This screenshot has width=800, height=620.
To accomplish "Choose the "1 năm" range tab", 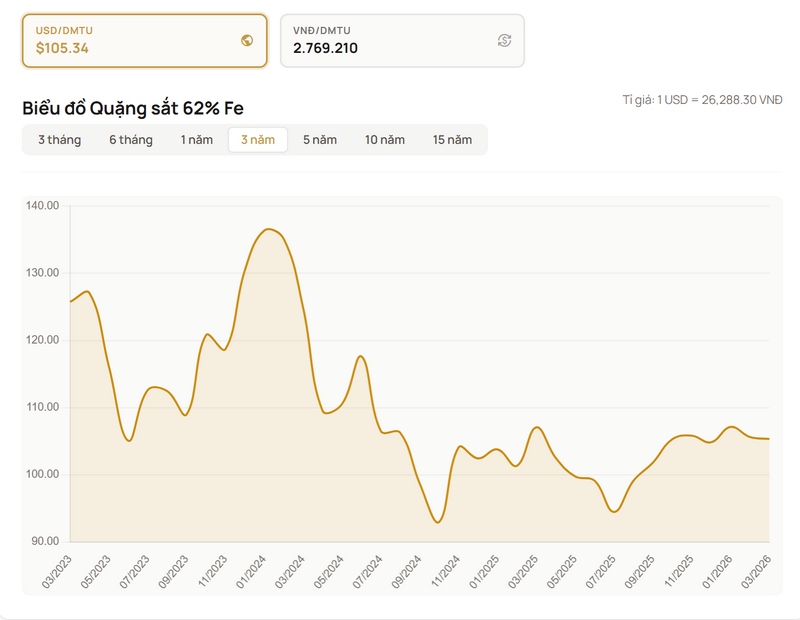I will 197,140.
